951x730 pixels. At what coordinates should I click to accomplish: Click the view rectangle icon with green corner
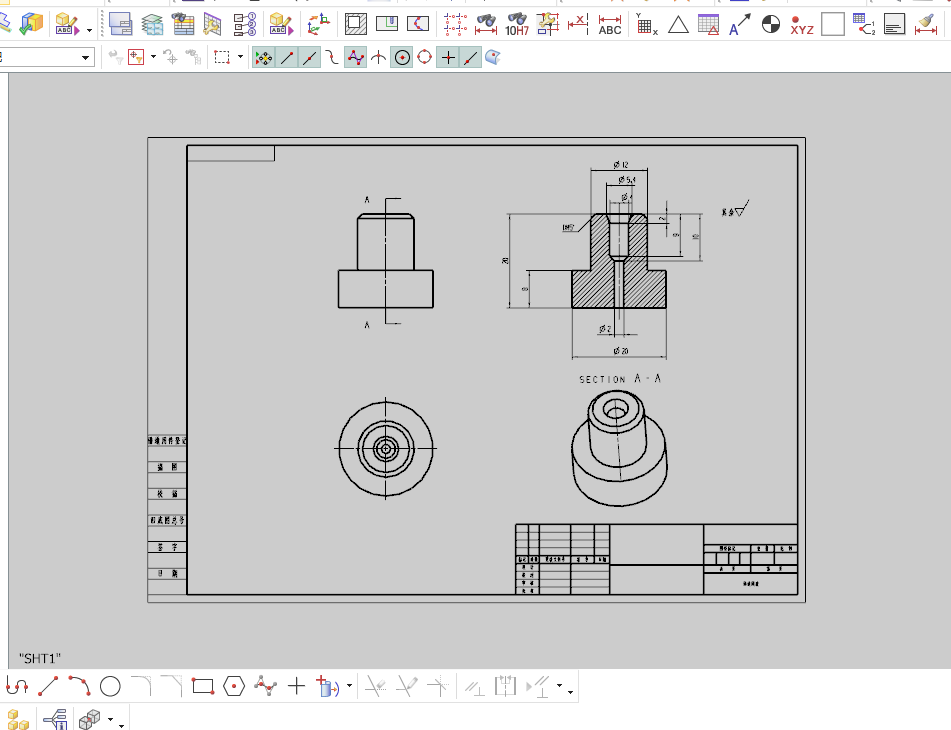point(387,24)
